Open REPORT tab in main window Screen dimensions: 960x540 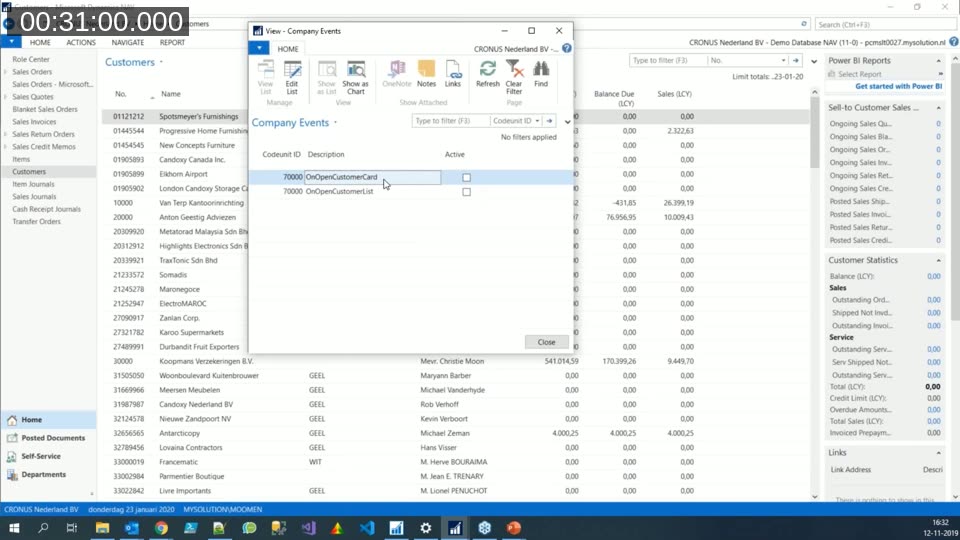coord(172,42)
